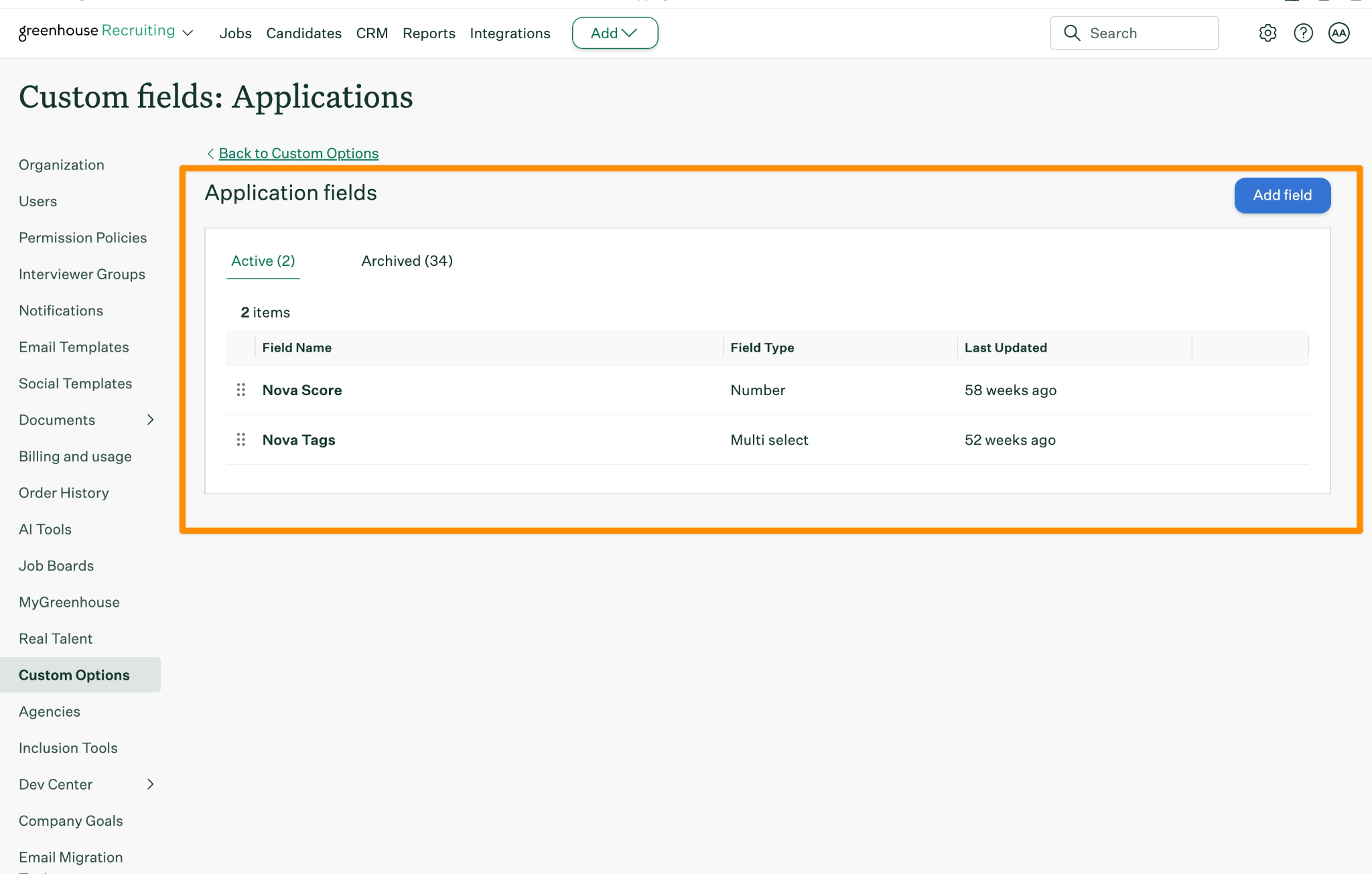
Task: Open Email Templates in sidebar
Action: pos(74,347)
